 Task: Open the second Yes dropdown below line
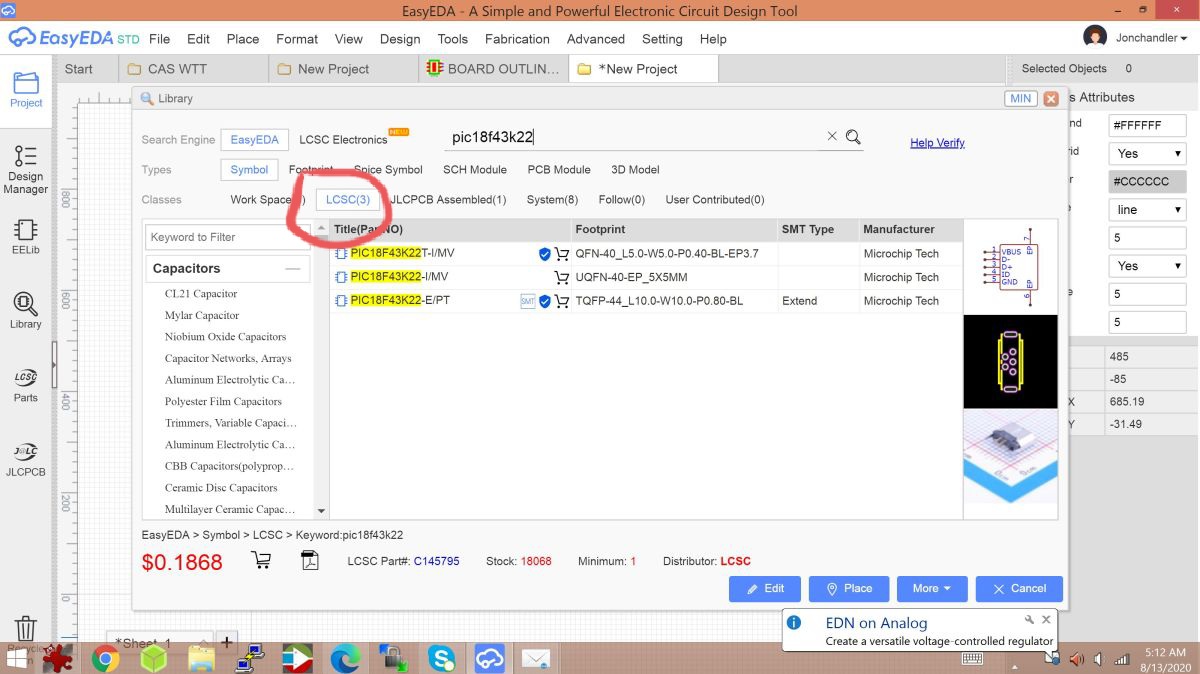pyautogui.click(x=1147, y=266)
